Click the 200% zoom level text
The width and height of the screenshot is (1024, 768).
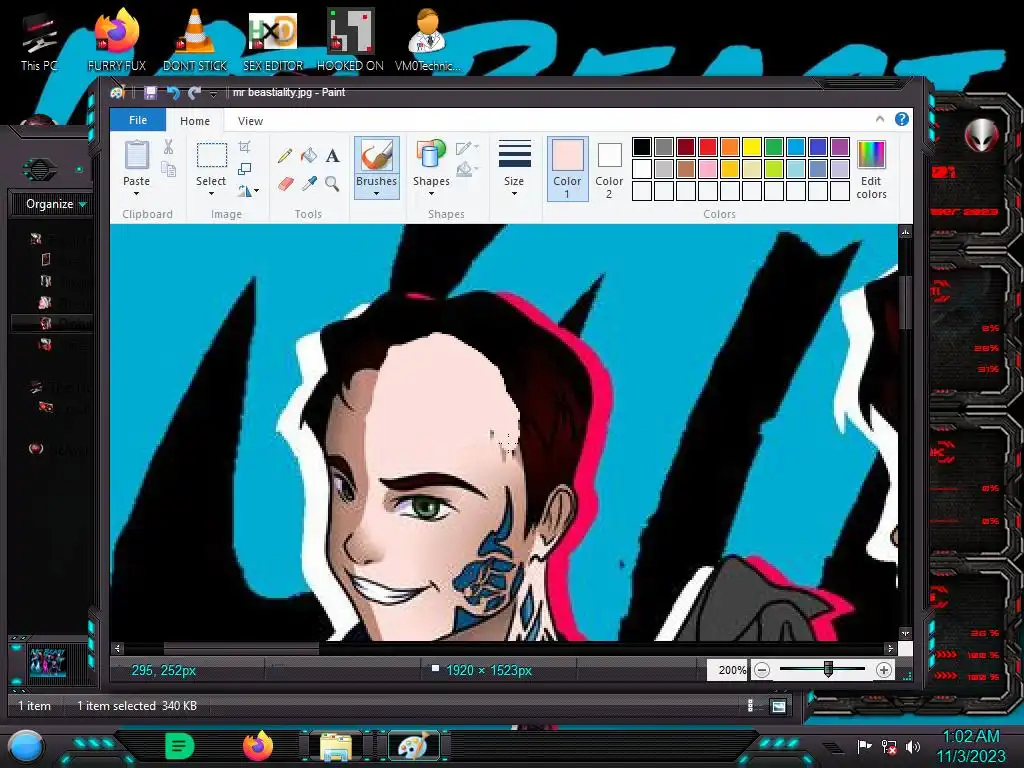point(731,670)
